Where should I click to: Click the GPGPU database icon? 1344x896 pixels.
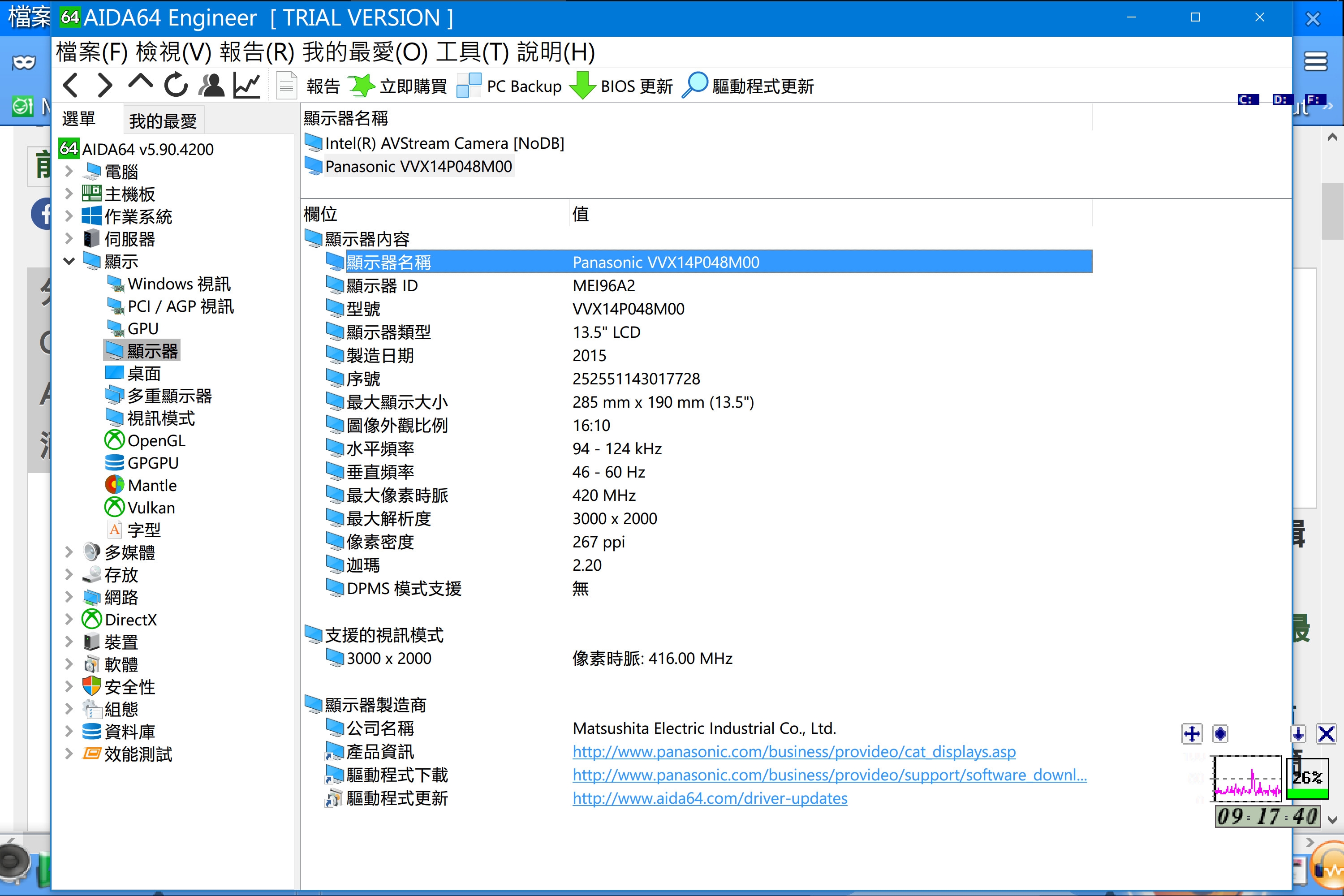pyautogui.click(x=115, y=463)
